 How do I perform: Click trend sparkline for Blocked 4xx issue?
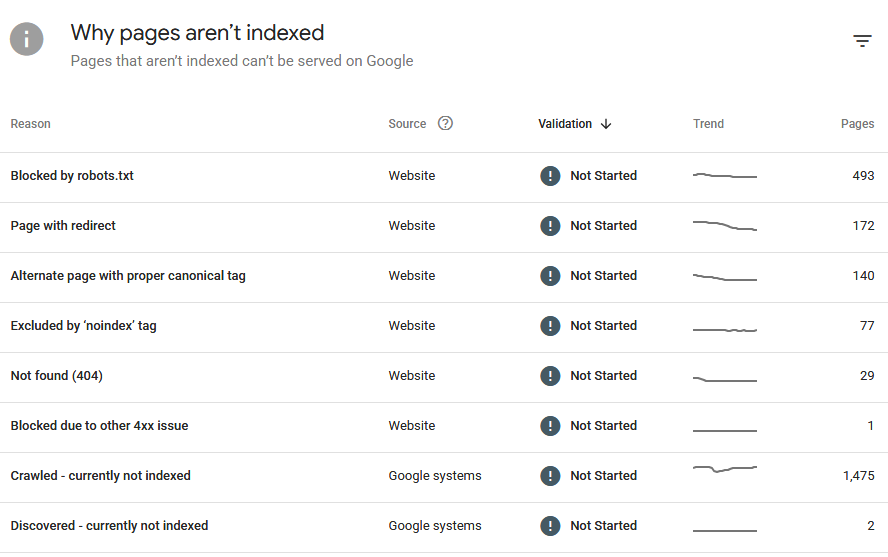tap(725, 431)
